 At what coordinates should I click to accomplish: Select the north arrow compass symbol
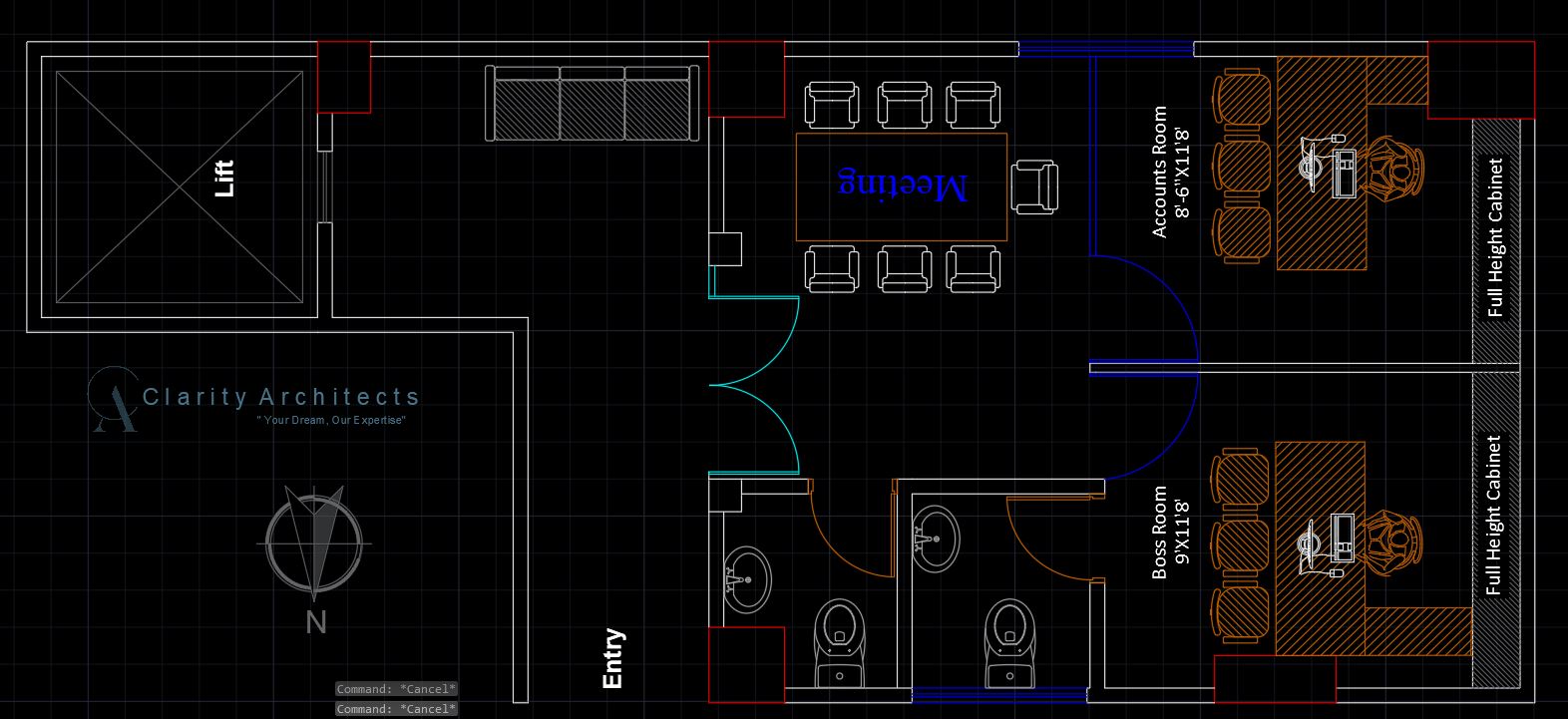314,543
